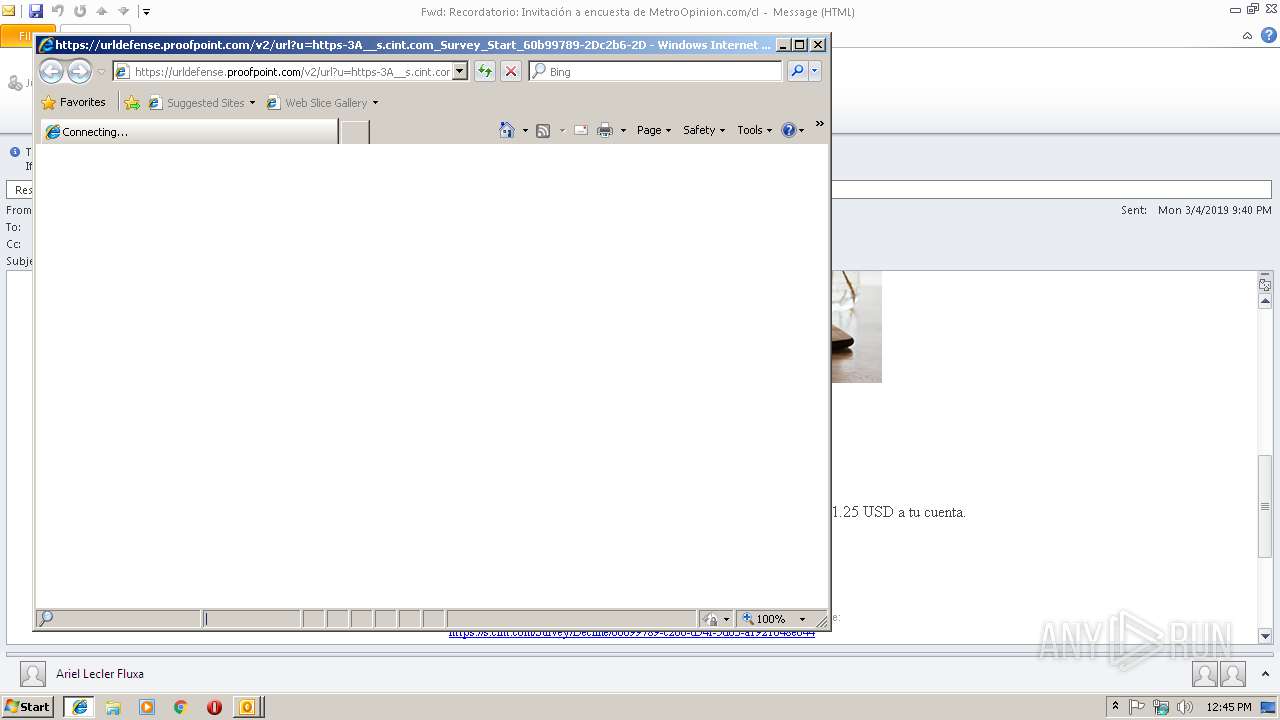
Task: Click the Action Center flag icon
Action: (x=1137, y=707)
